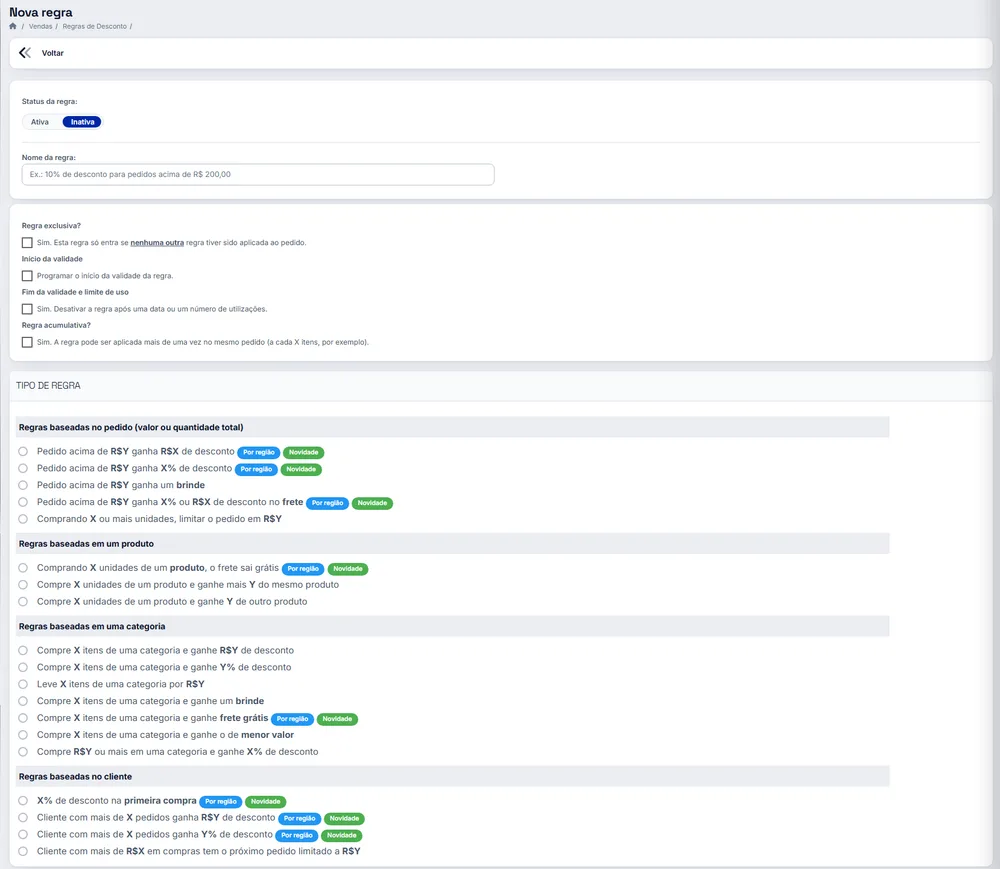Screen dimensions: 1000x869
Task: Select Cliente com mais de X pedidos ganha R$Y
Action: [23, 817]
